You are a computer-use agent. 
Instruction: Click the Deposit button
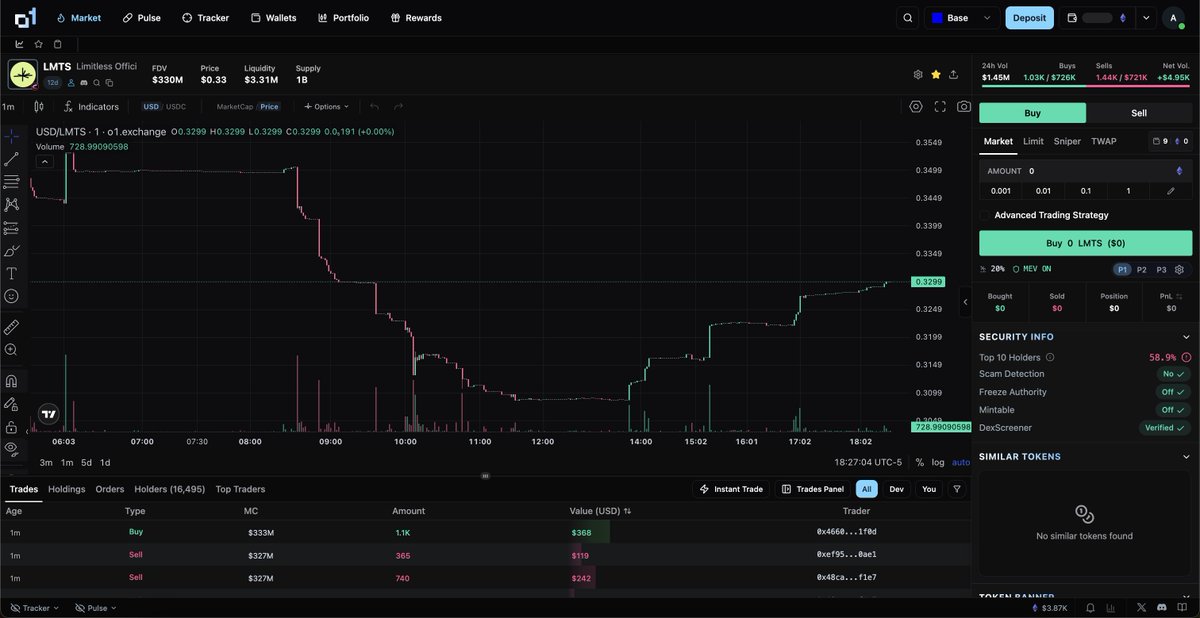coord(1029,17)
